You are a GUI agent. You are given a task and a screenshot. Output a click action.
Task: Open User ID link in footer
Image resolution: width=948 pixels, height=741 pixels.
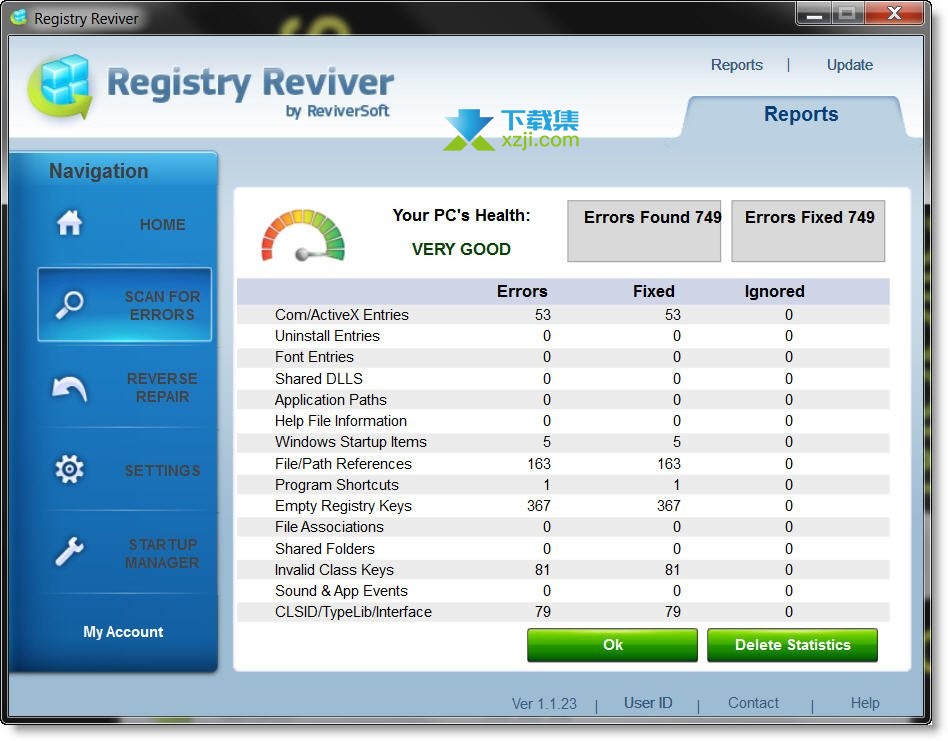click(648, 703)
